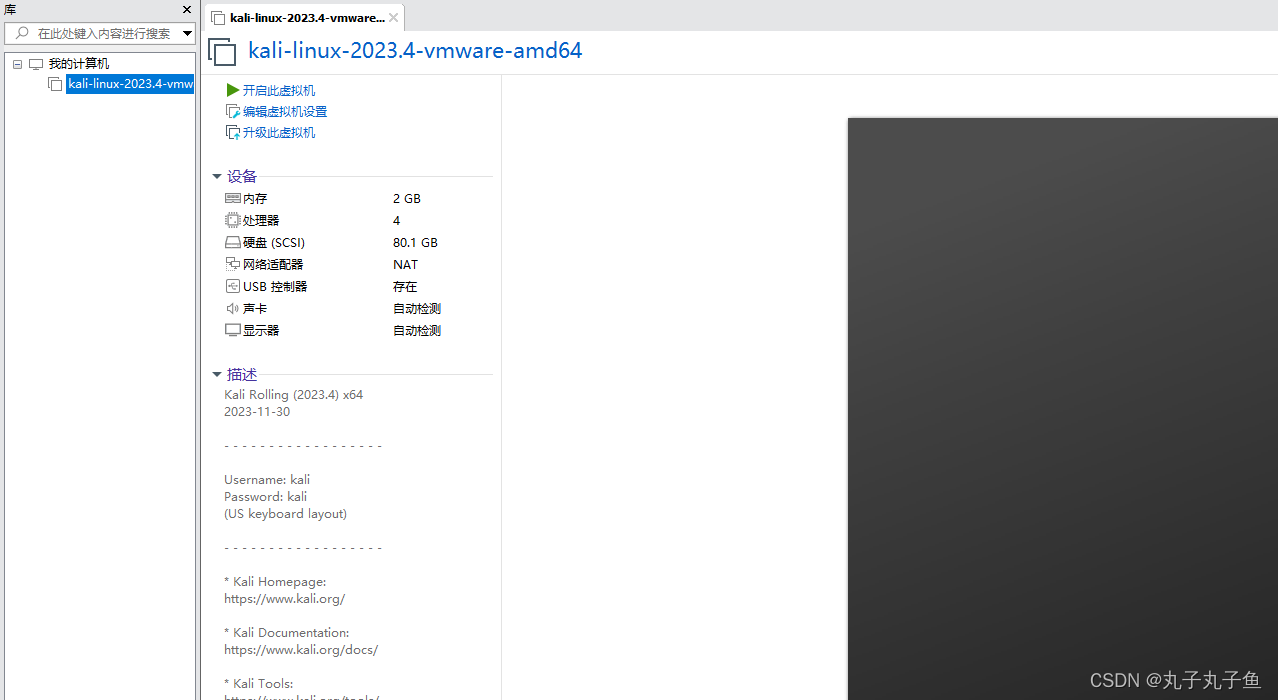
Task: Click the hard disk icon
Action: coord(233,243)
